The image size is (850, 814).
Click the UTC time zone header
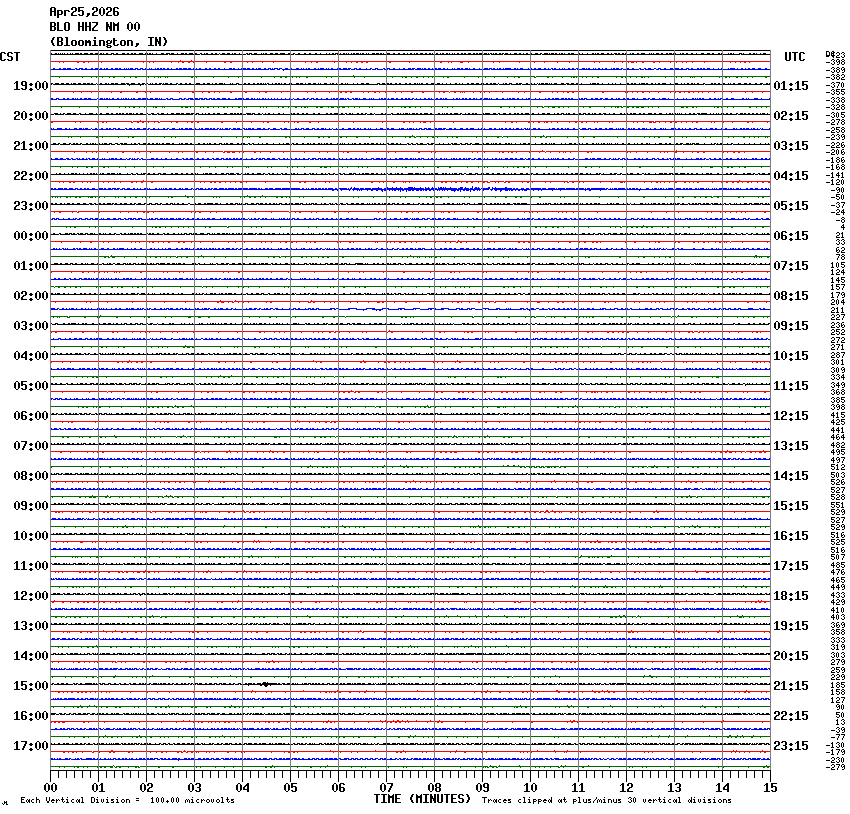pyautogui.click(x=794, y=57)
